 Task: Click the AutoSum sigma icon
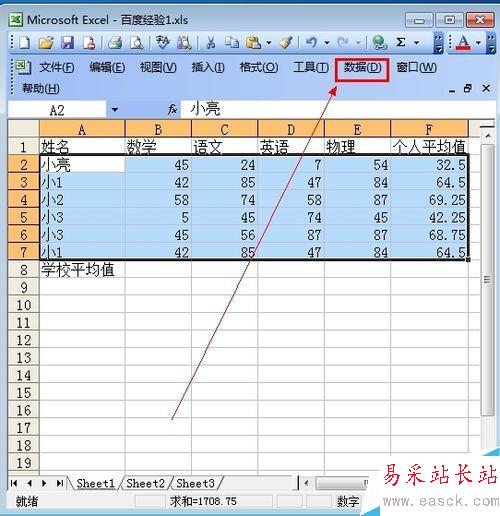tap(401, 42)
